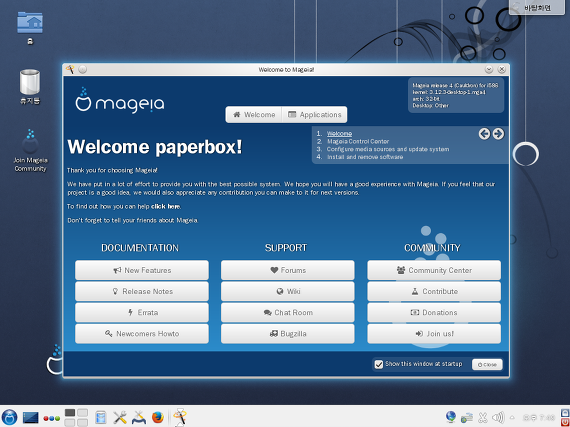This screenshot has width=570, height=427.
Task: Click the system info box showing Mageia release
Action: pyautogui.click(x=456, y=95)
